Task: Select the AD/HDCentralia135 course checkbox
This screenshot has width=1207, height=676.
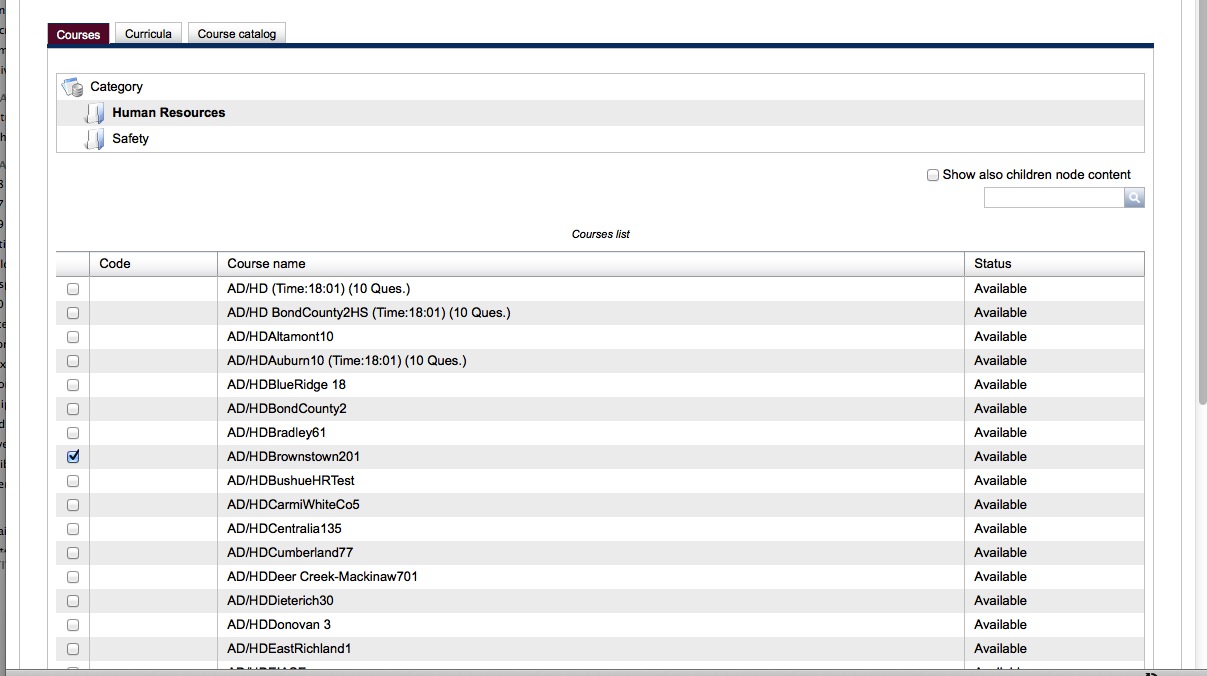Action: pyautogui.click(x=73, y=529)
